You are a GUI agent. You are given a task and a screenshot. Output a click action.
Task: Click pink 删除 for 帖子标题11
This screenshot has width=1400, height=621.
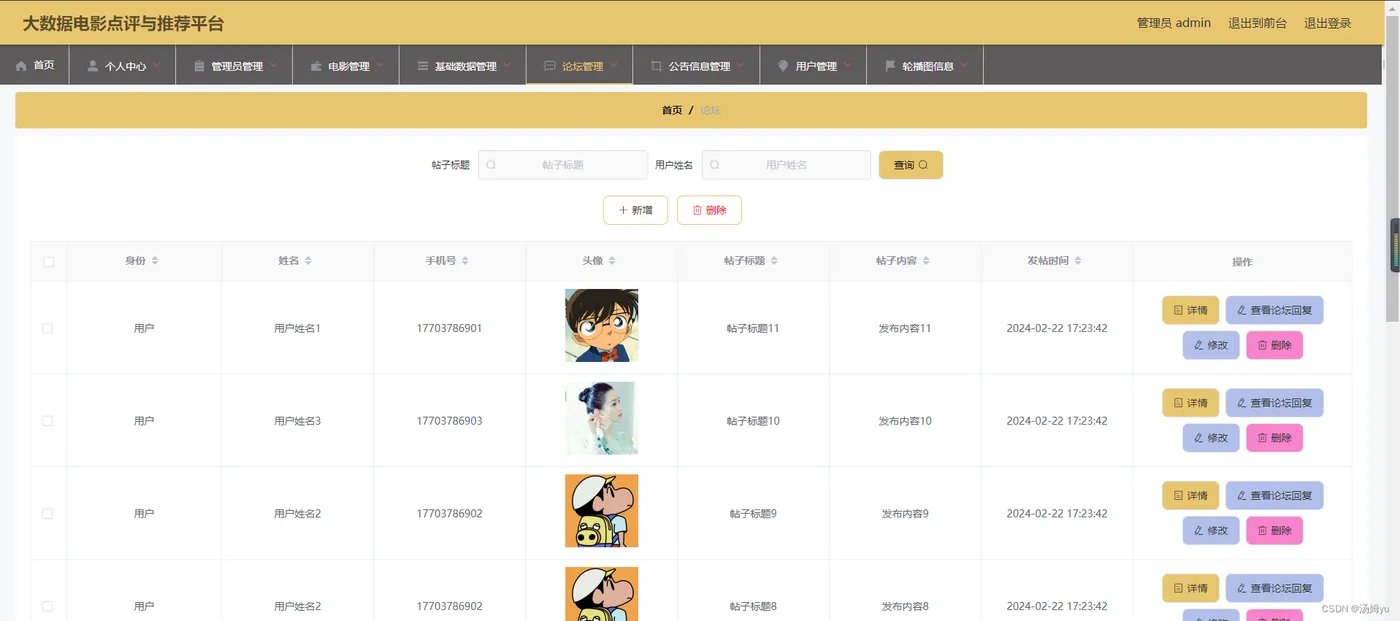point(1275,345)
